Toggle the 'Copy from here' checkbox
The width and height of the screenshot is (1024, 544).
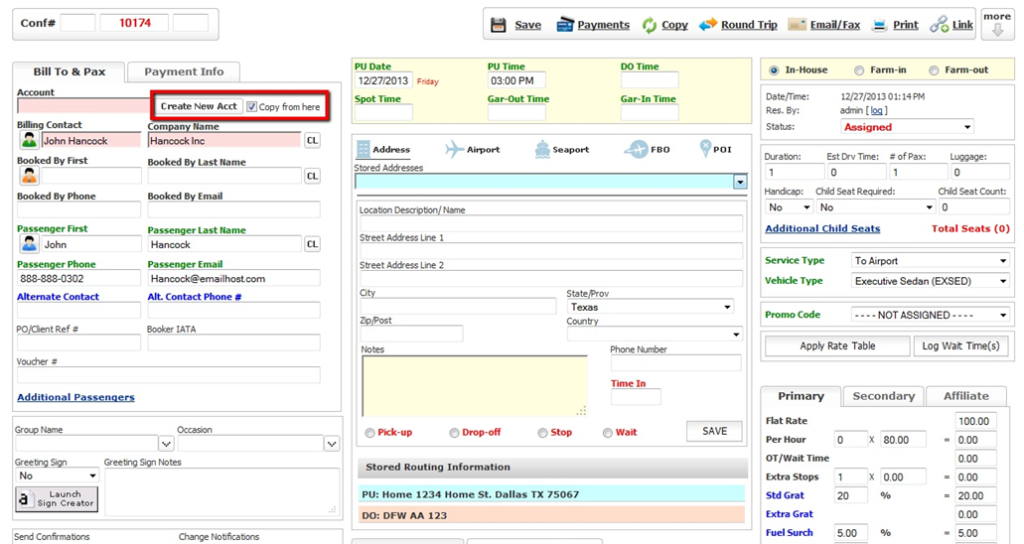point(252,107)
